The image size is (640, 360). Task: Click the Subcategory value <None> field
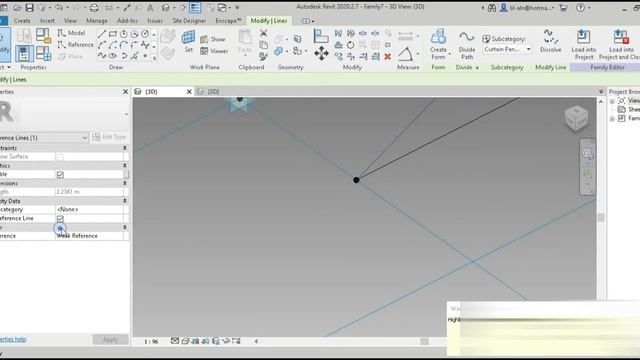click(x=89, y=209)
